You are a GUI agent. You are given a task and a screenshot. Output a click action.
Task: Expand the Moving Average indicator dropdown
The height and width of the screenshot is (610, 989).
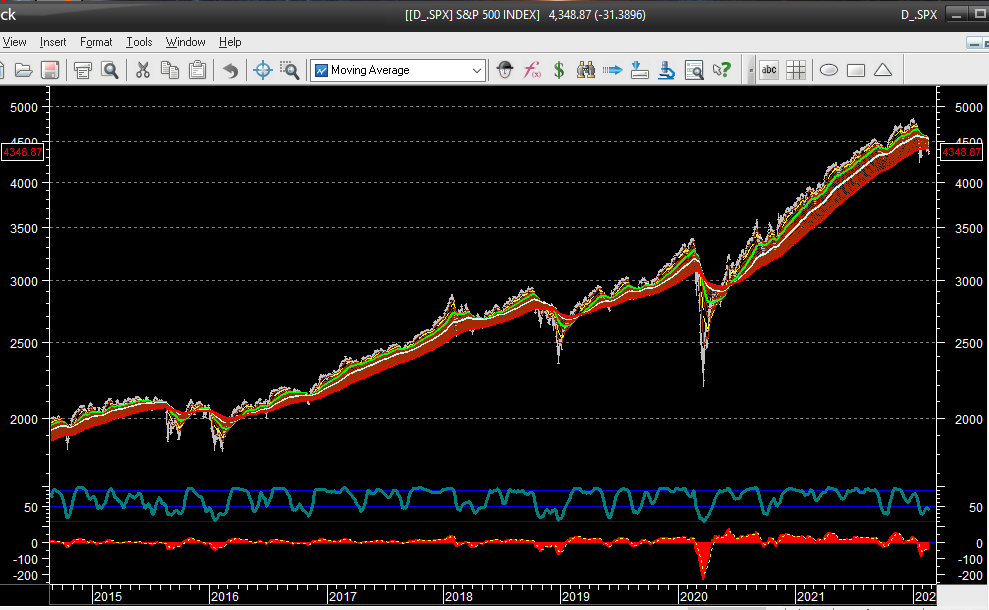[x=477, y=70]
